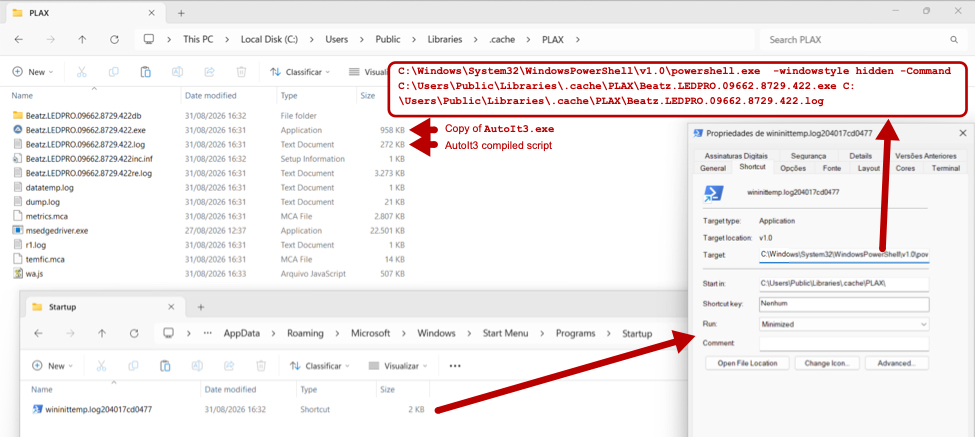Open the Assinaturas Digitais tab

click(736, 155)
